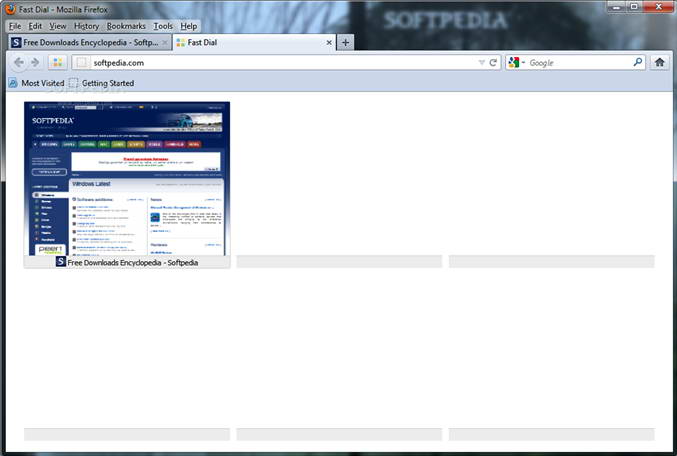Image resolution: width=677 pixels, height=456 pixels.
Task: Open Most Visited bookmarks folder
Action: click(37, 83)
